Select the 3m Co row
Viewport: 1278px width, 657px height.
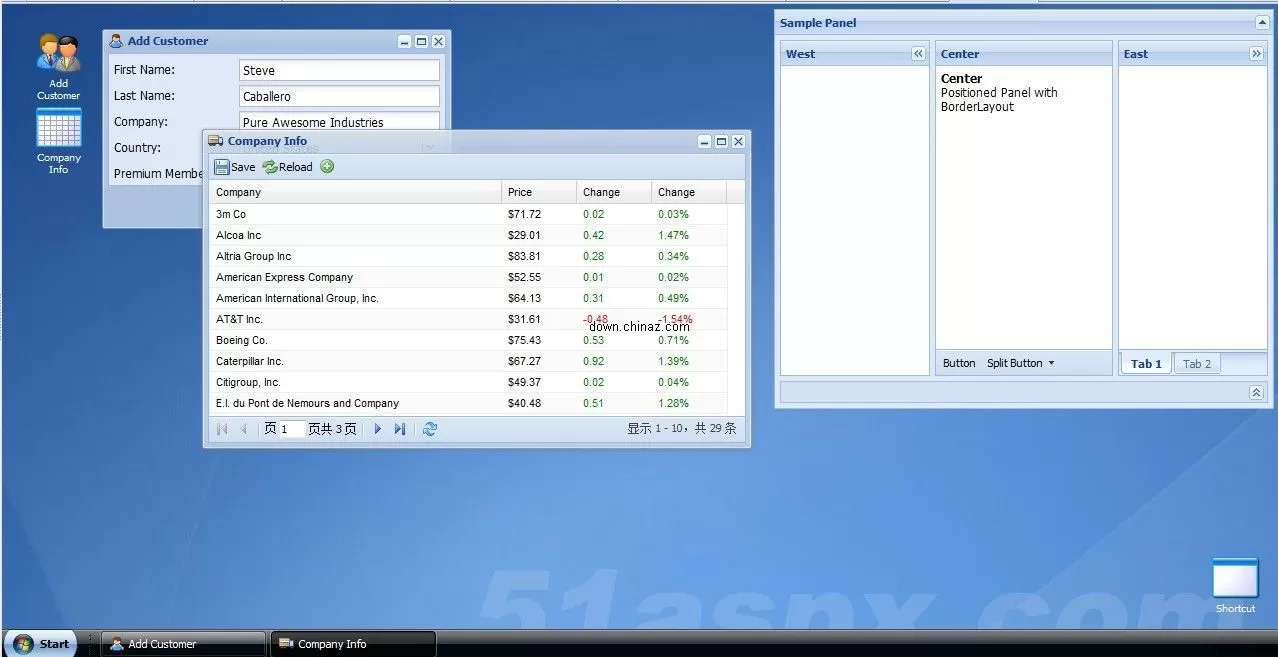click(468, 214)
